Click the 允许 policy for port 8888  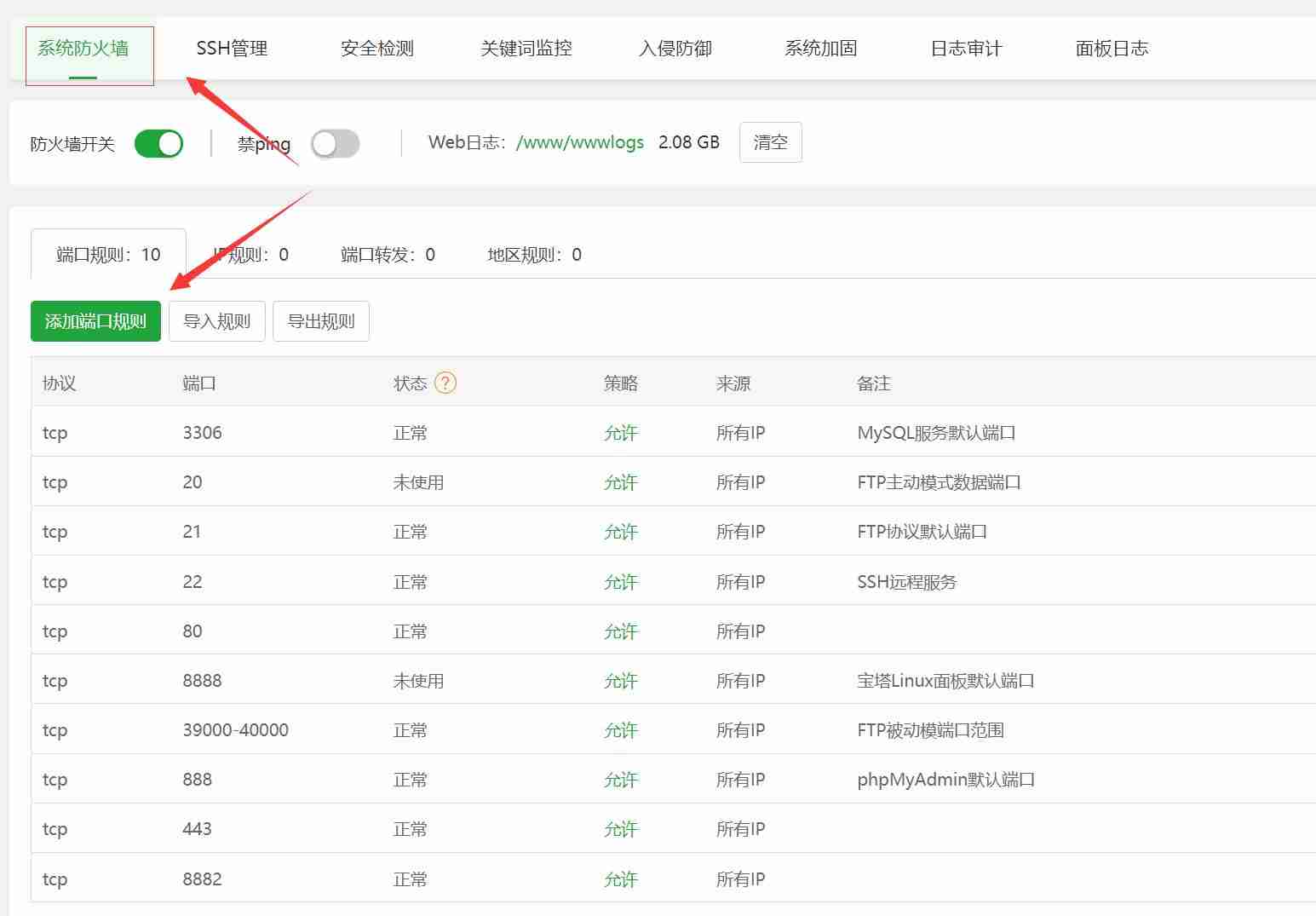point(621,680)
